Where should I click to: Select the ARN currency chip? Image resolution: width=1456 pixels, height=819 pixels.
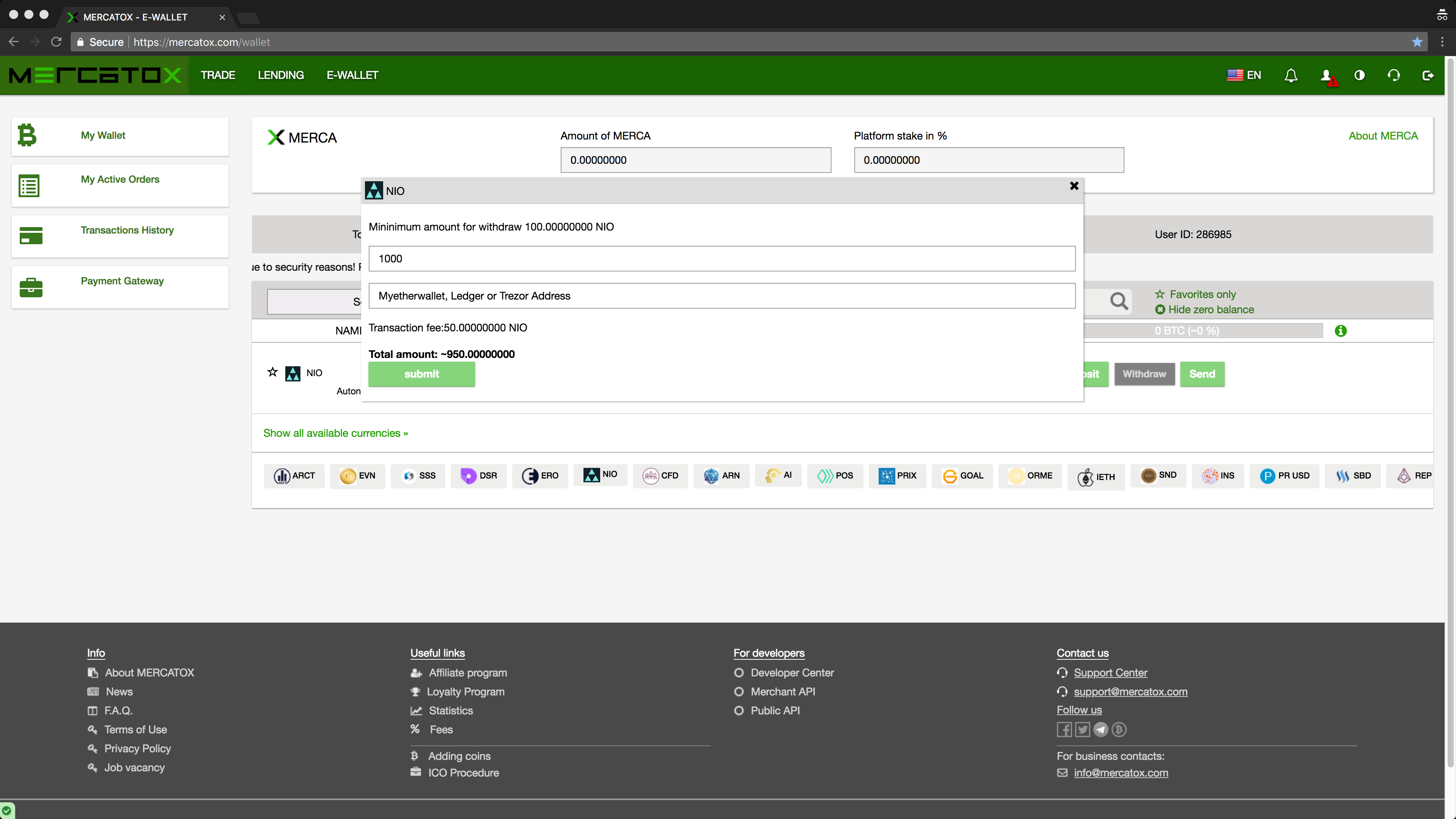pyautogui.click(x=722, y=475)
